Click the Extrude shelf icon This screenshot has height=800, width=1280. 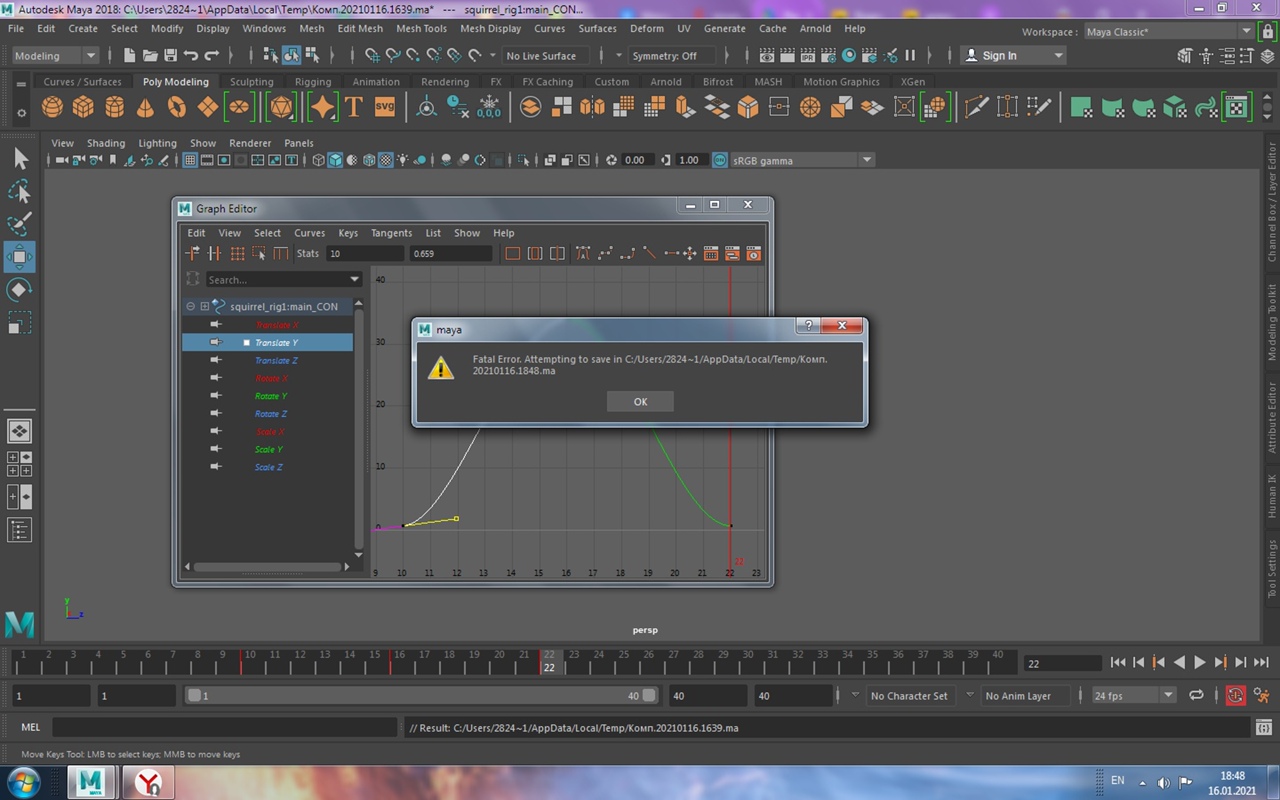coord(685,106)
